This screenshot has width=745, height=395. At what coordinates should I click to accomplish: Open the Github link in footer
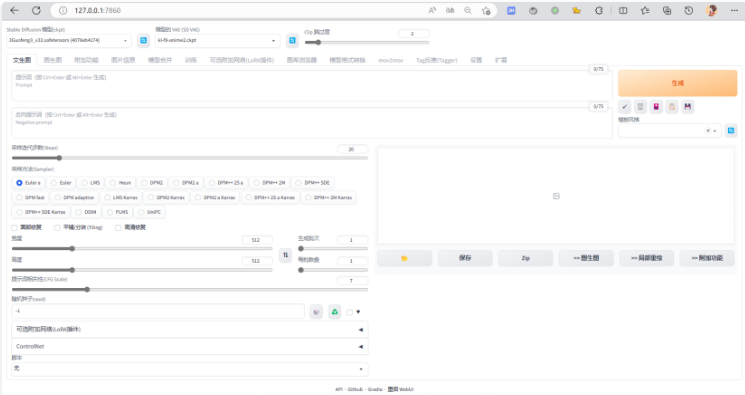355,389
